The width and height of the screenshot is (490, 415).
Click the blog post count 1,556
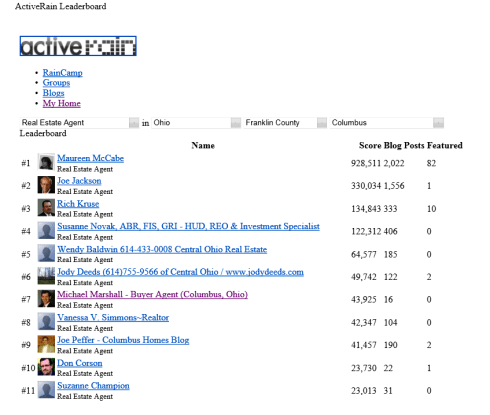[394, 186]
